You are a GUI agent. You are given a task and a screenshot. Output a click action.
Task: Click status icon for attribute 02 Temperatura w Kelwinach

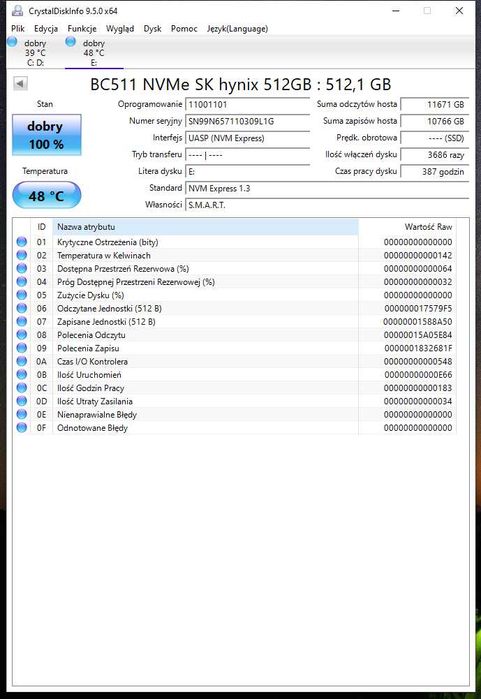21,255
